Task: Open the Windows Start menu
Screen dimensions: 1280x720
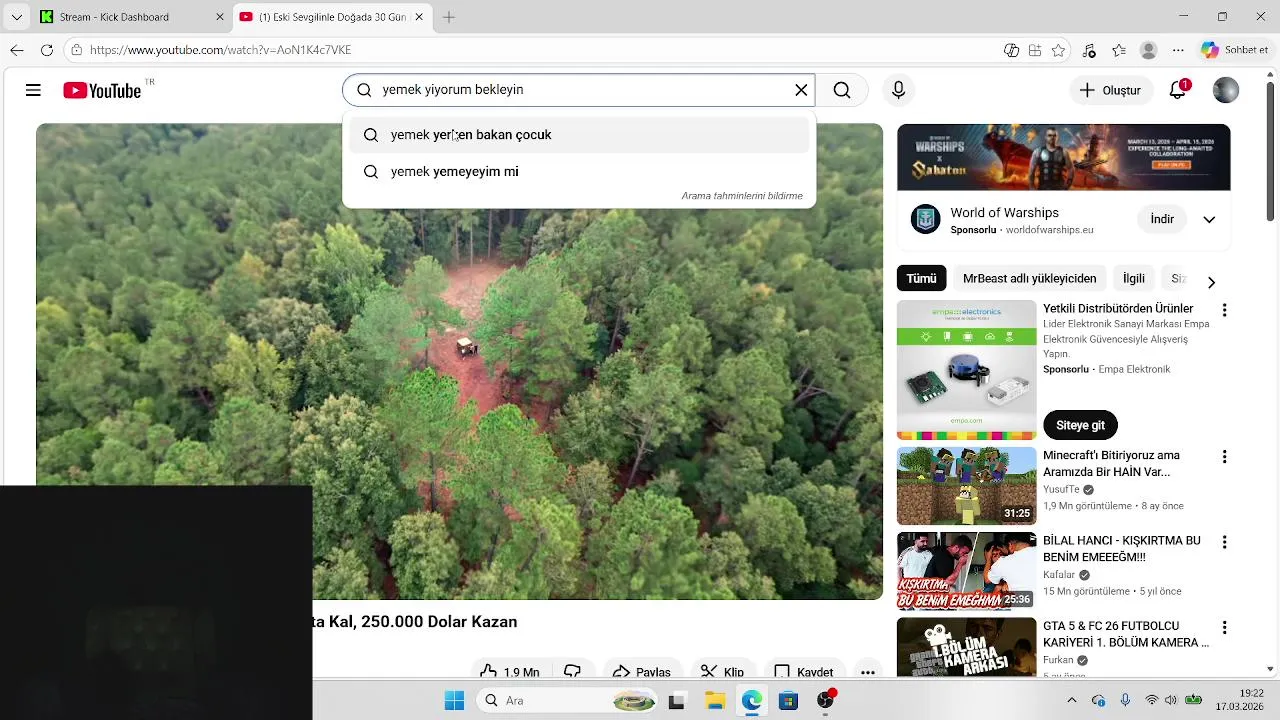Action: [454, 700]
